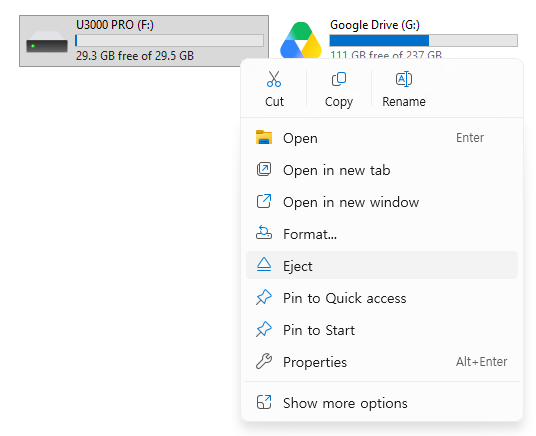
Task: Click U3000 PRO (F:) drive name
Action: (x=115, y=25)
